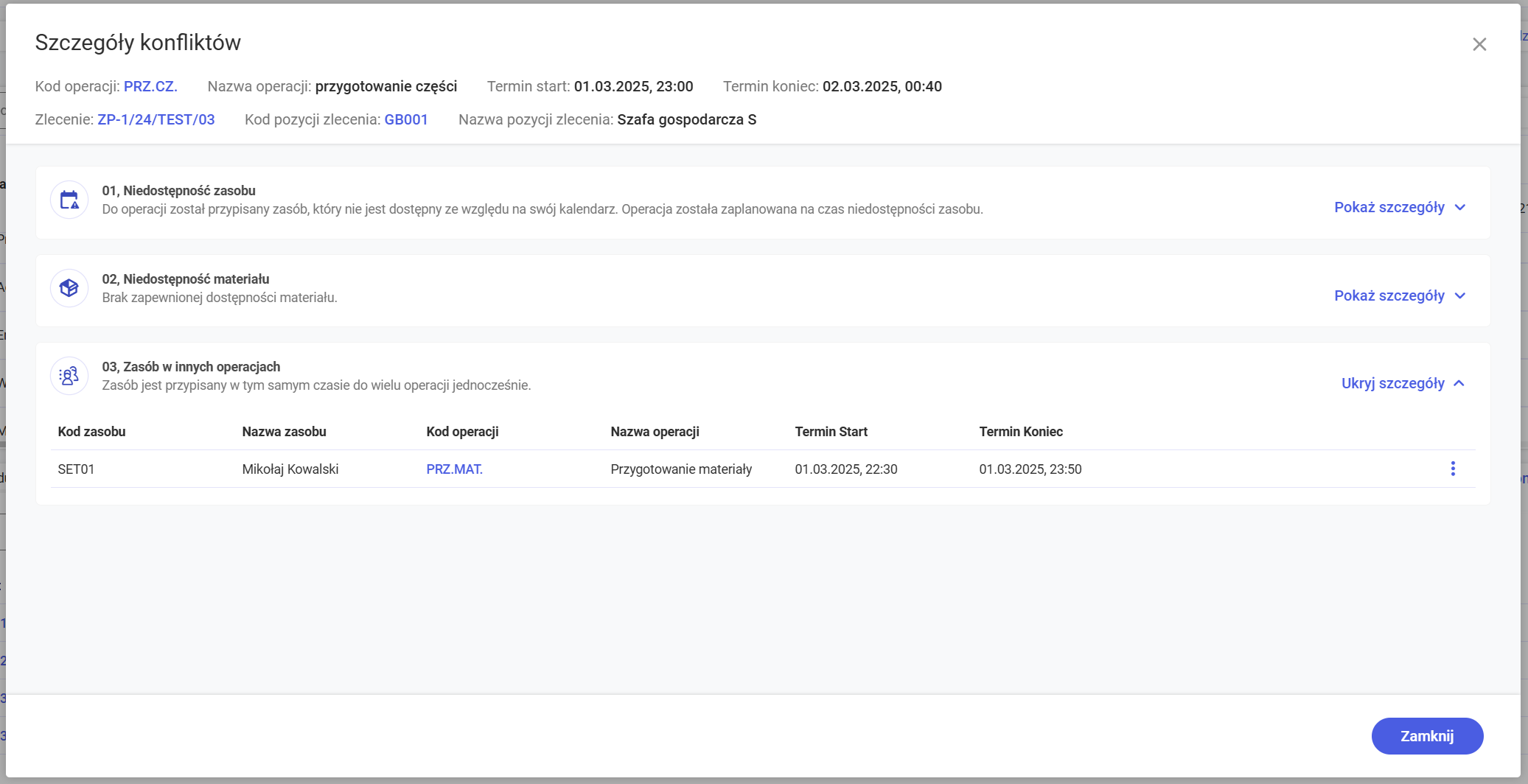Show details for Niedostępność materiału
1528x784 pixels.
click(1398, 296)
